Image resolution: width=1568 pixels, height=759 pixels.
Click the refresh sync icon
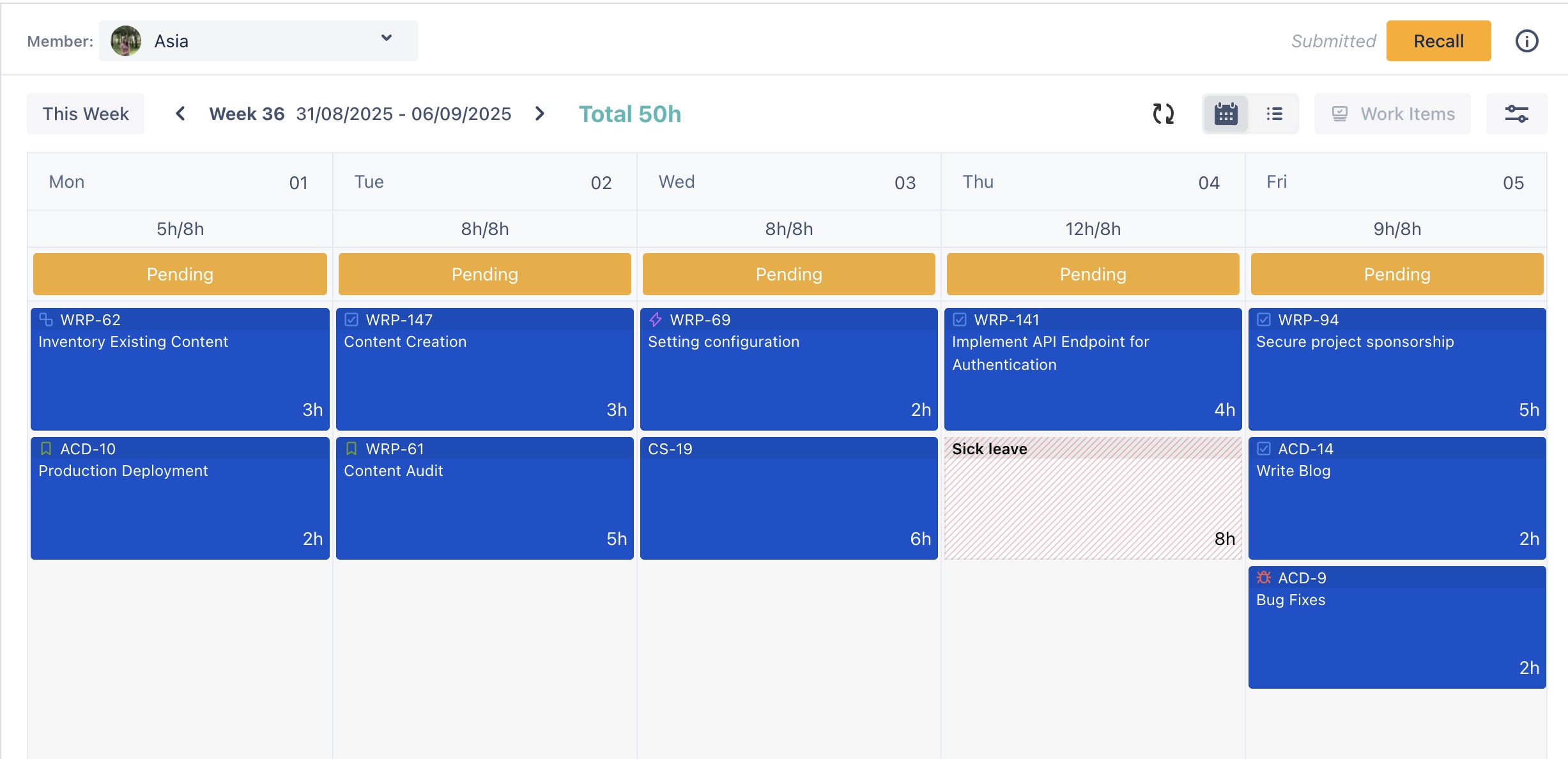point(1163,114)
